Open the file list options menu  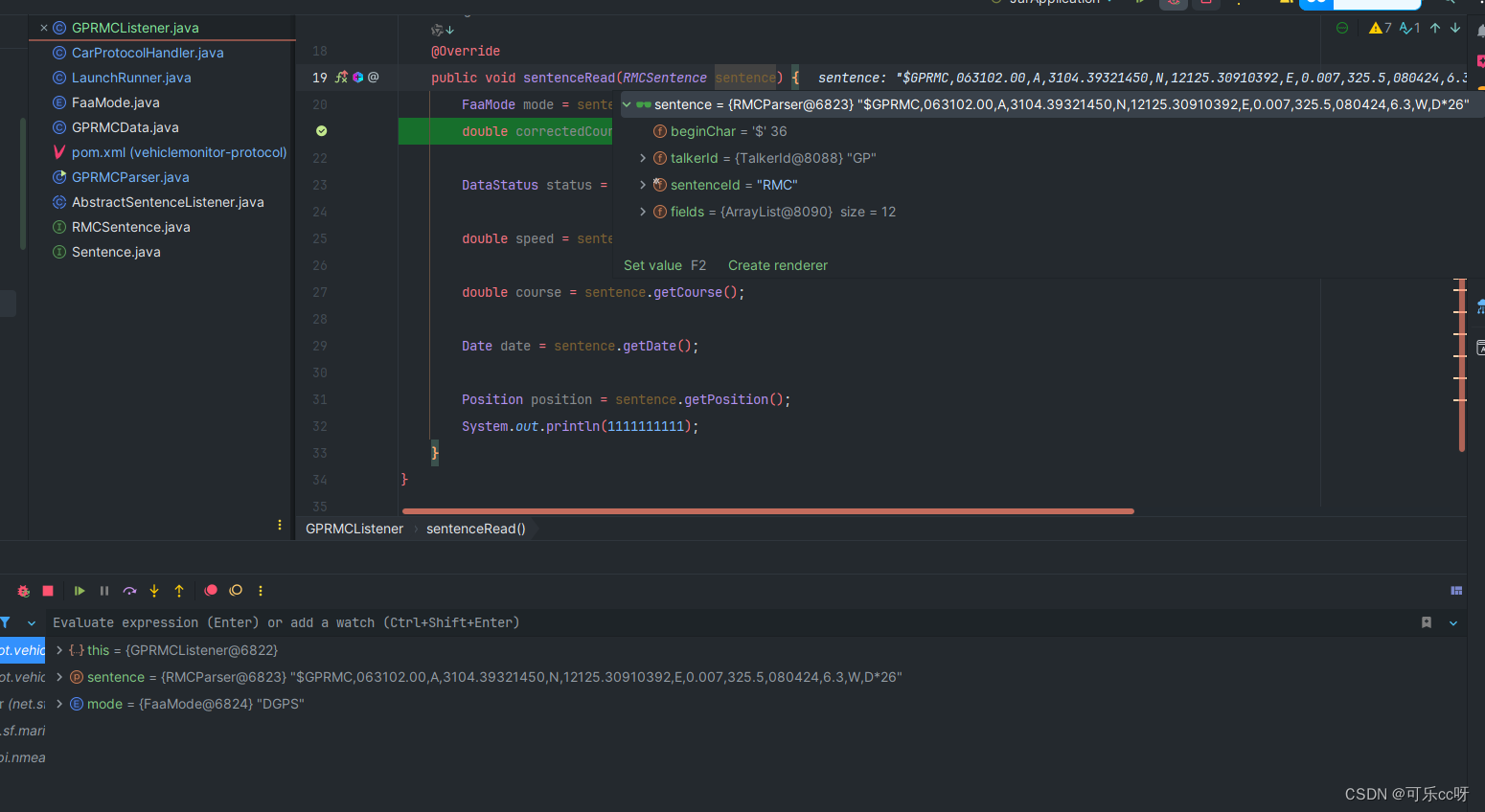(x=280, y=525)
